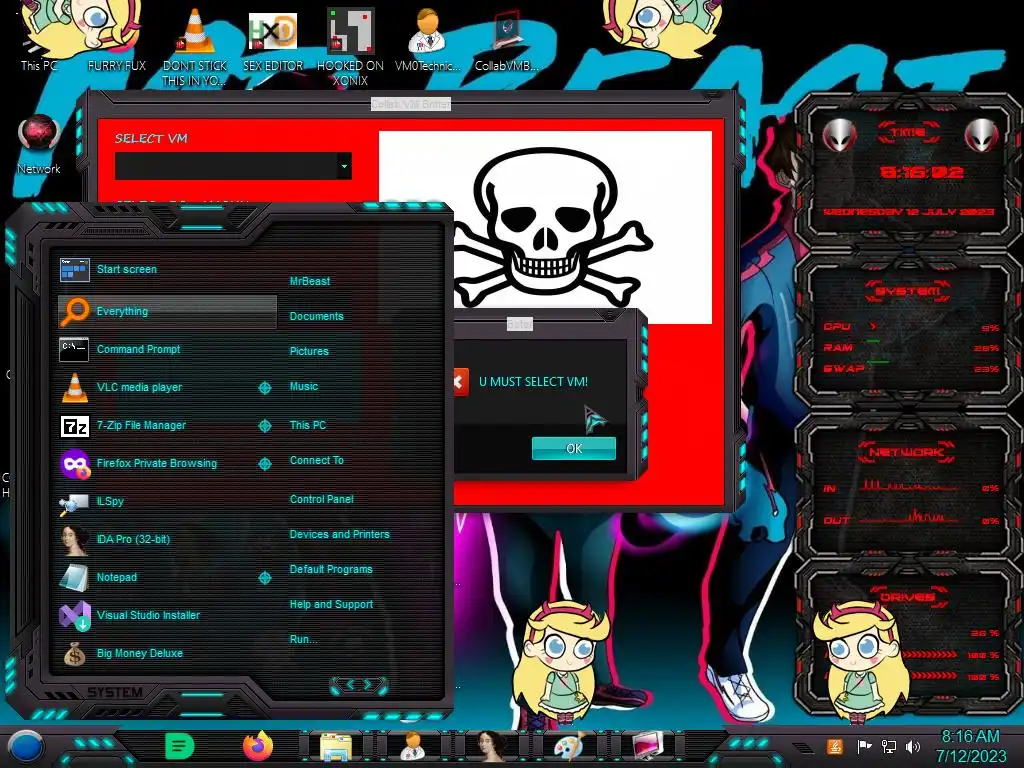This screenshot has height=768, width=1024.
Task: Expand the SELECT VM dropdown in Botter
Action: click(x=344, y=166)
